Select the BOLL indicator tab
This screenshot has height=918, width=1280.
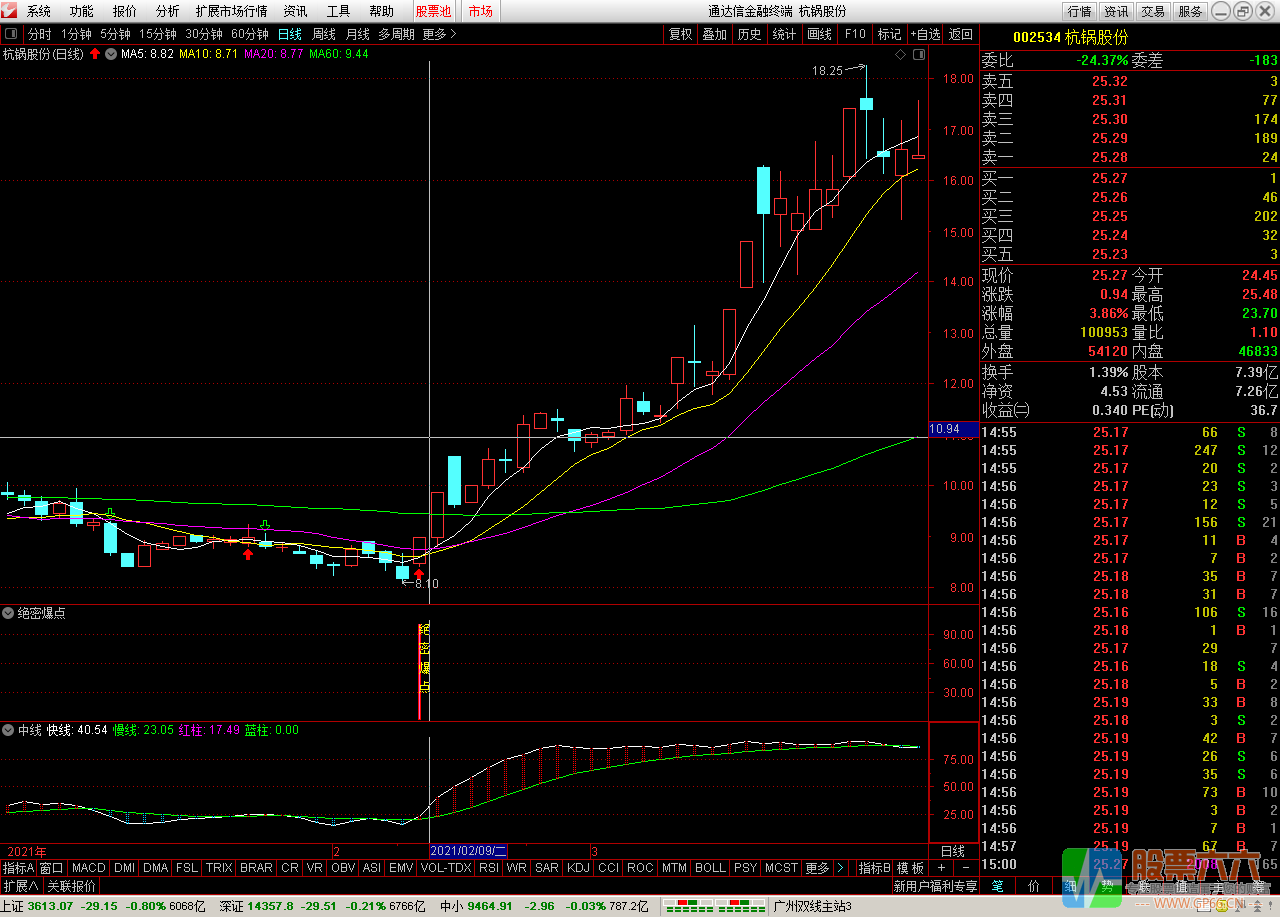(710, 867)
